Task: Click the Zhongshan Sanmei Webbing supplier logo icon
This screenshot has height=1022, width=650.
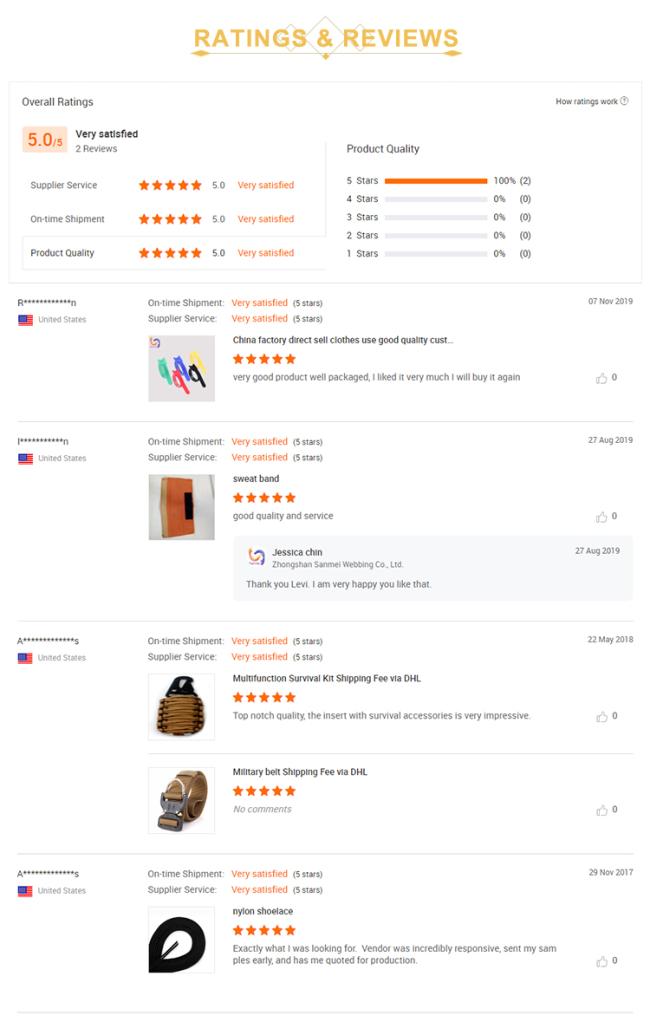Action: 256,557
